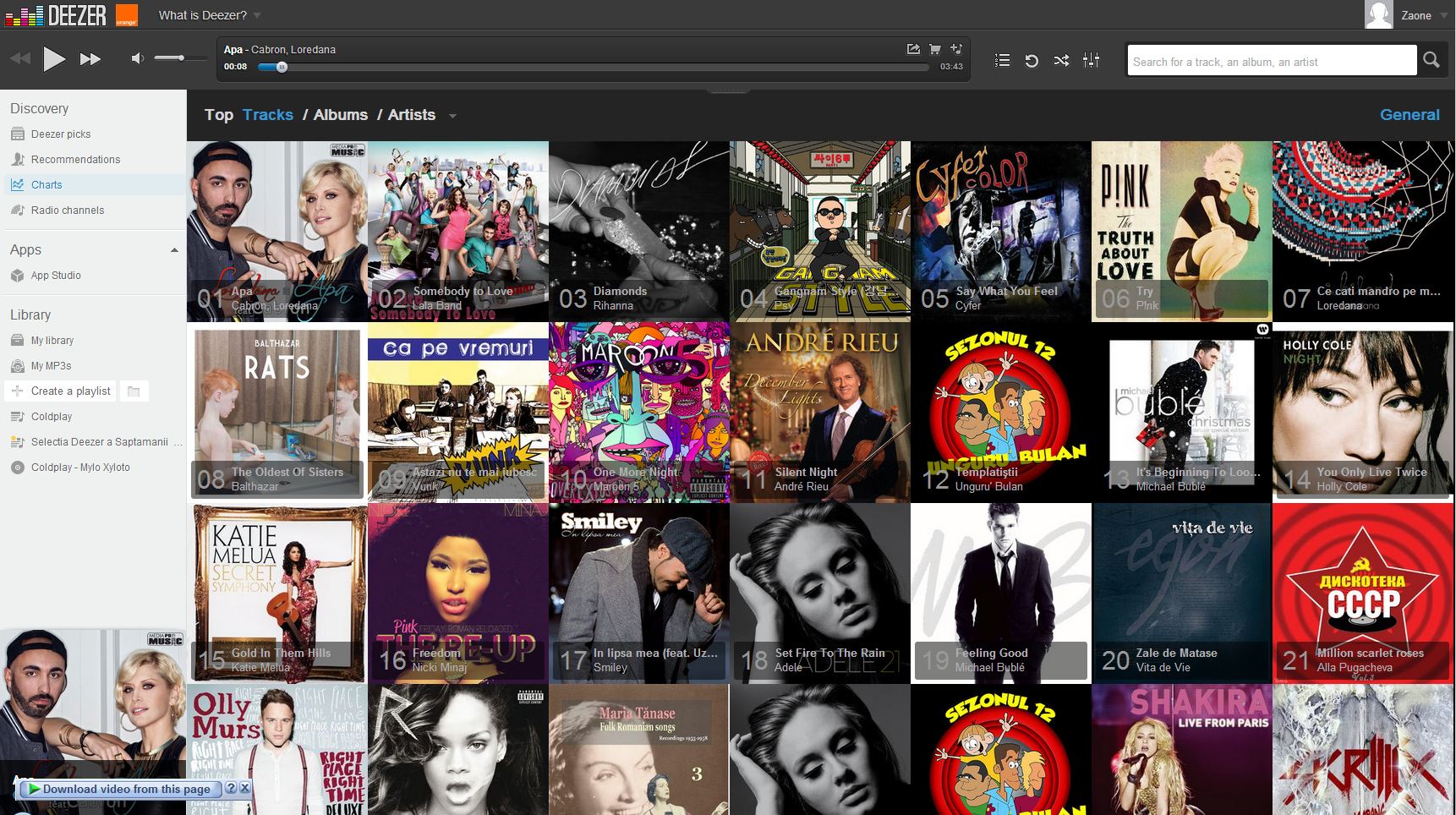Screen dimensions: 1456x815
Task: Mute the volume speaker icon
Action: [137, 58]
